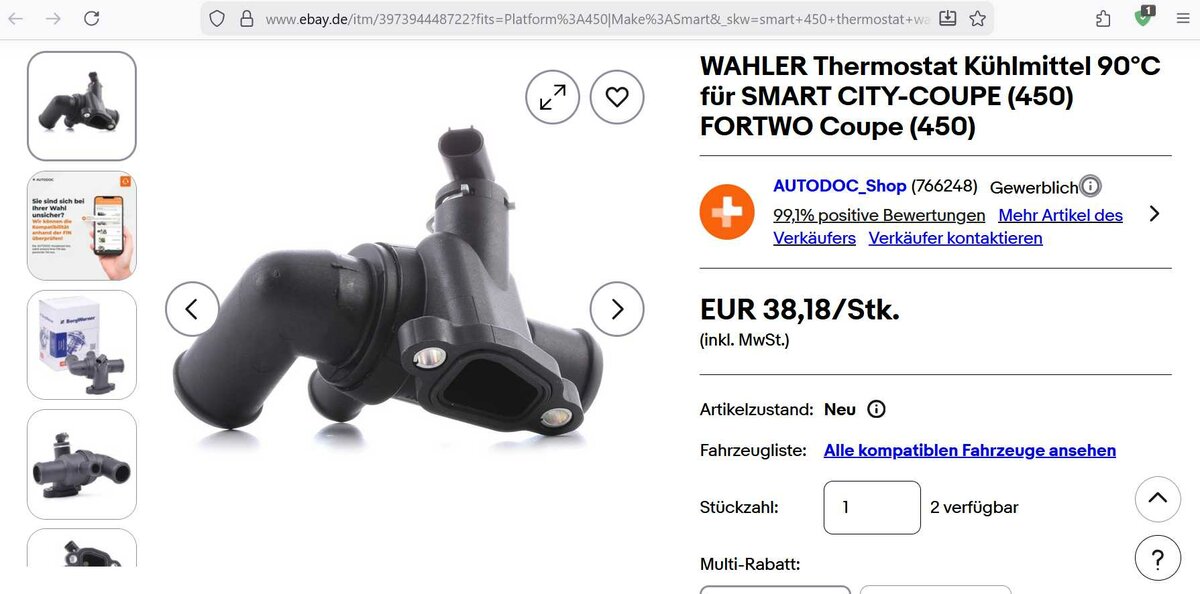The width and height of the screenshot is (1200, 594).
Task: Show previous product image
Action: point(192,309)
